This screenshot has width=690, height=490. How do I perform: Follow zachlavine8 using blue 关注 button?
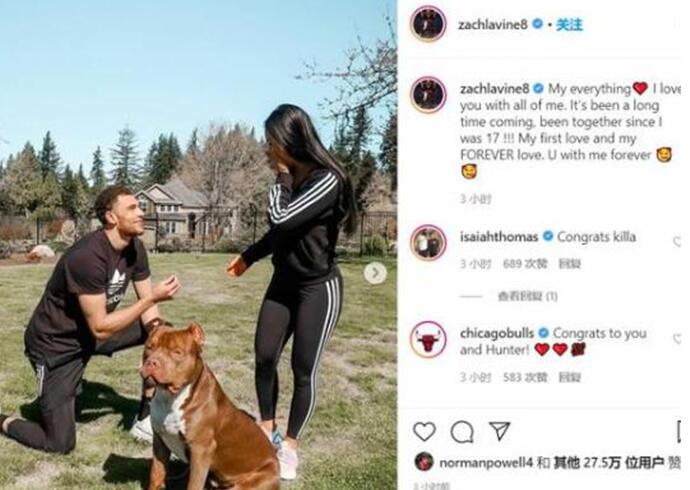569,25
